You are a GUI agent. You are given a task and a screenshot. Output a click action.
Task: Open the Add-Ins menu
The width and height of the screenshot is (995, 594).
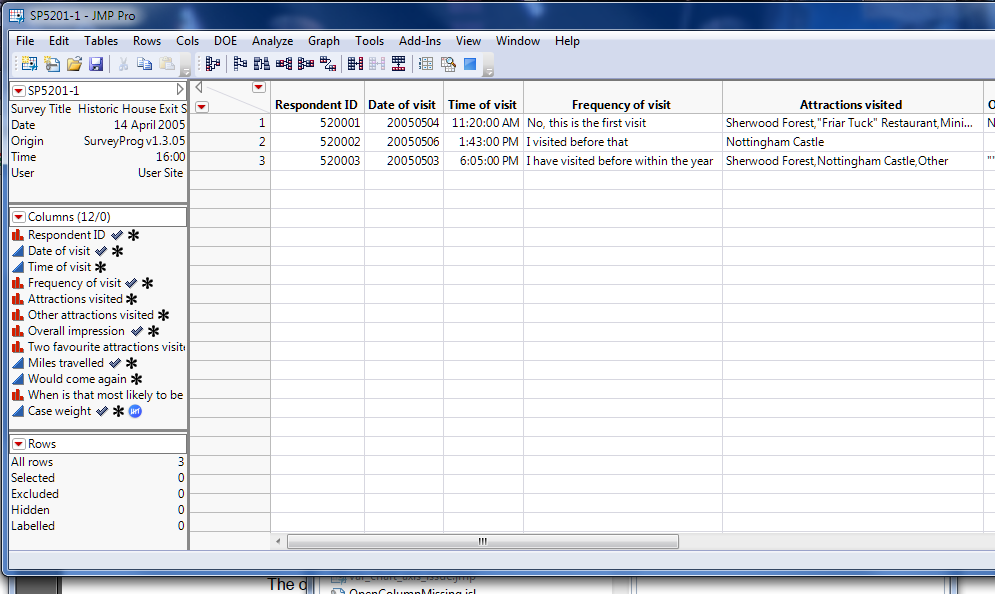419,41
